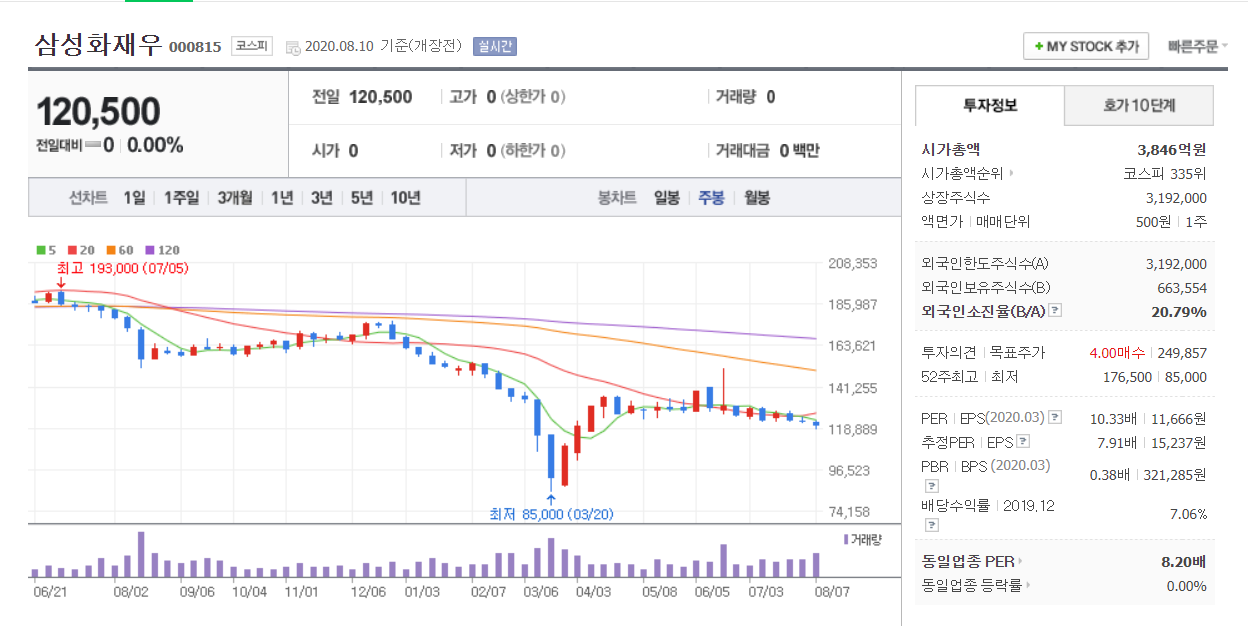Click the 249,857 target price value
Image resolution: width=1248 pixels, height=626 pixels.
point(1182,352)
